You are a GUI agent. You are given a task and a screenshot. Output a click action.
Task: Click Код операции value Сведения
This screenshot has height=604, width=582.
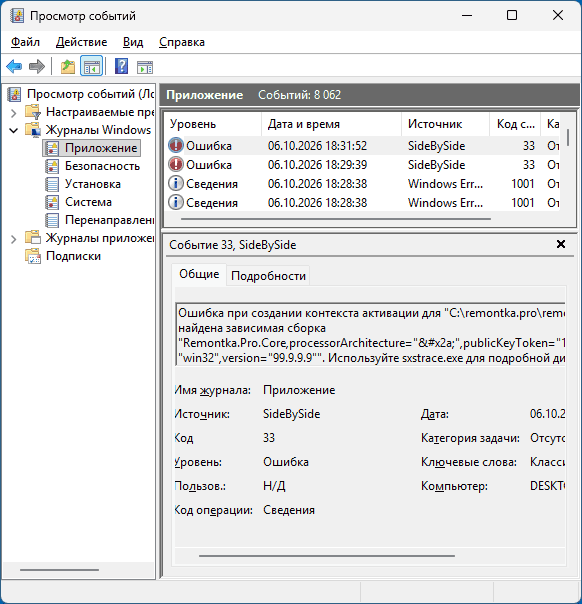pyautogui.click(x=289, y=510)
